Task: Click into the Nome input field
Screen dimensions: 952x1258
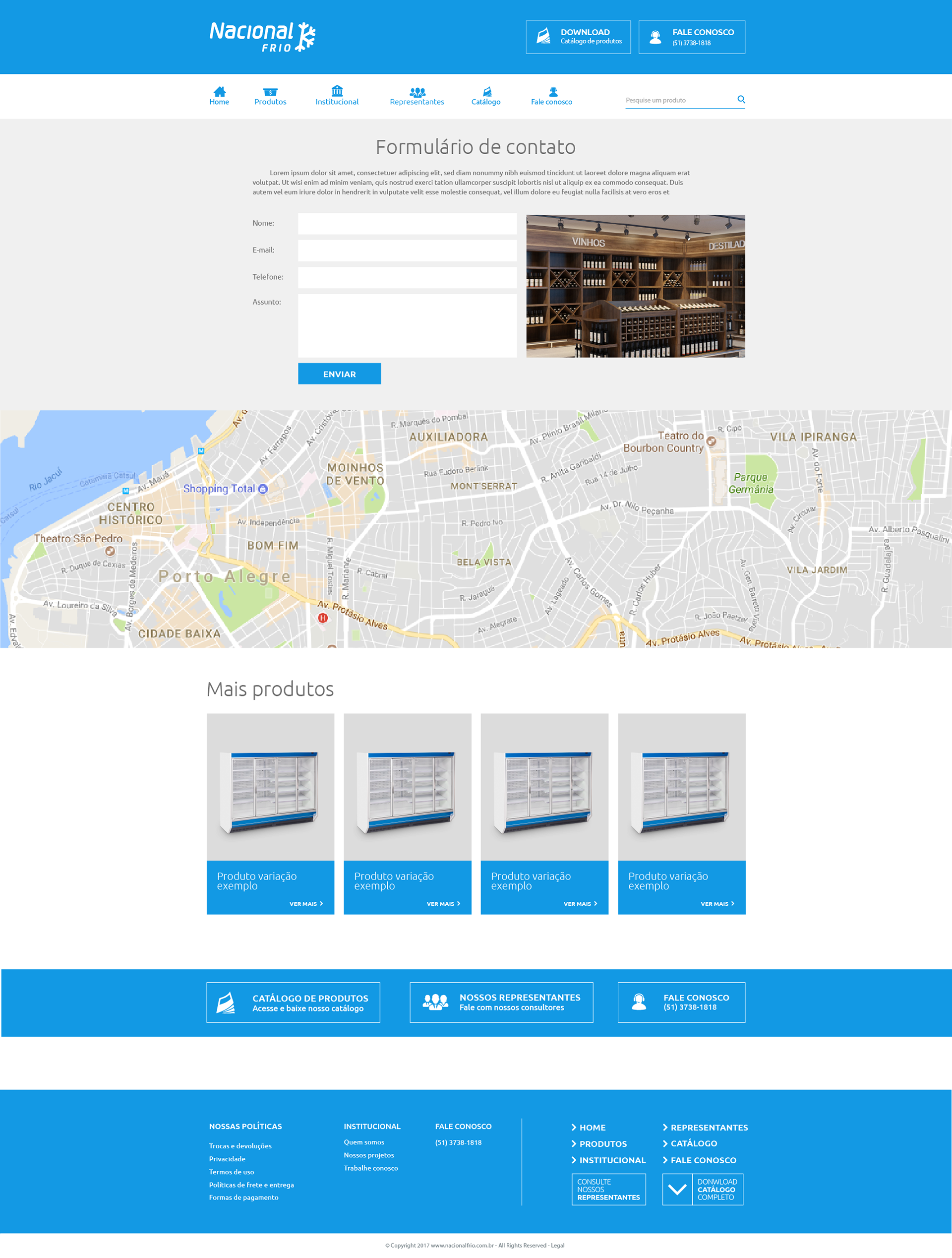Action: (x=407, y=224)
